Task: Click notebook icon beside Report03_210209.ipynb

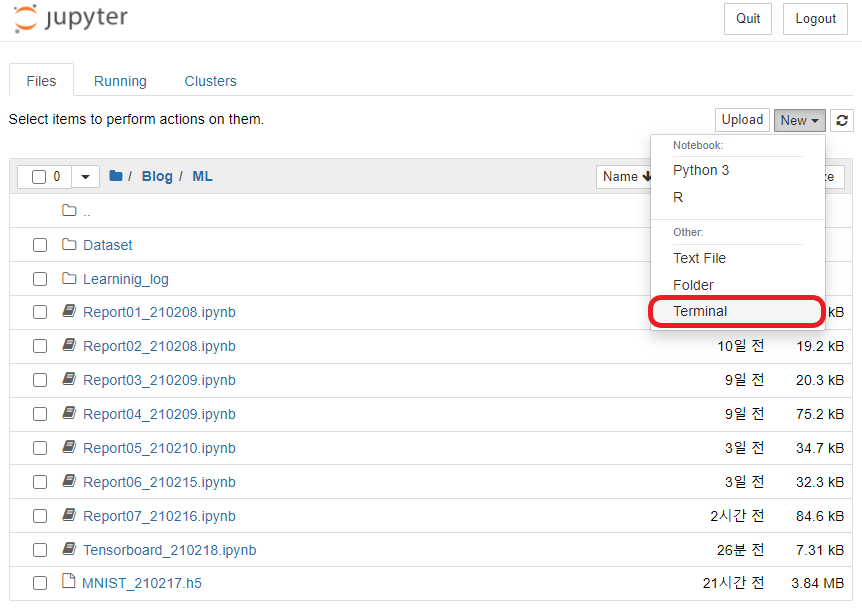Action: click(x=69, y=379)
